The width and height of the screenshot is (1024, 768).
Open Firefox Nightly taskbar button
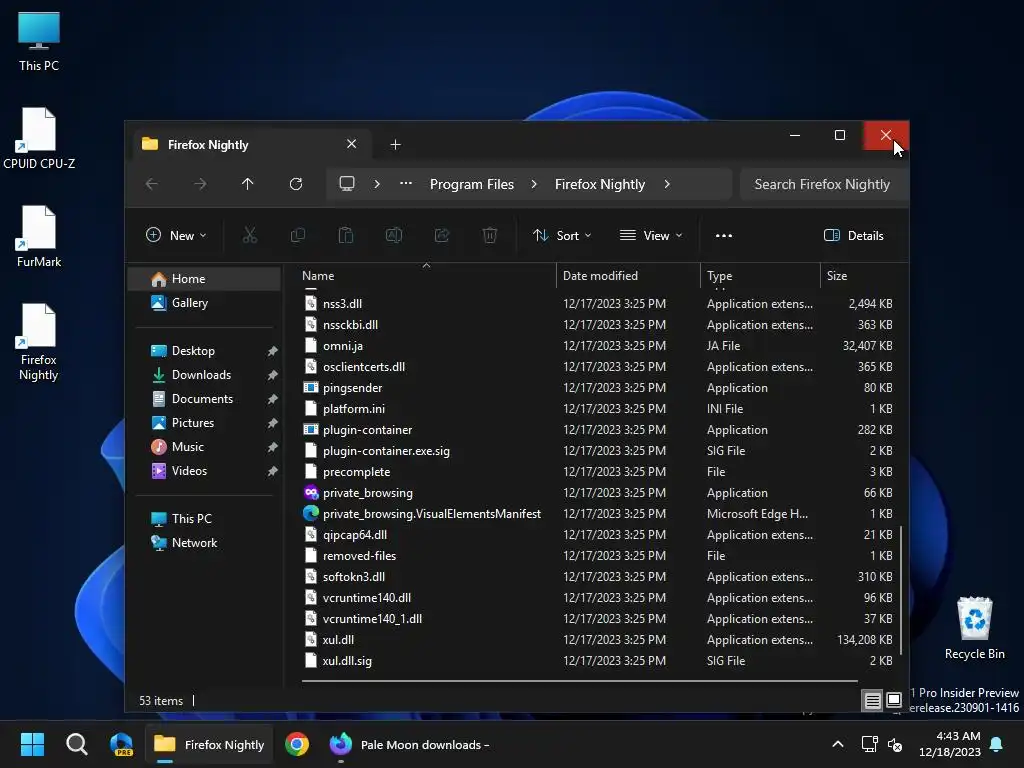tap(208, 744)
